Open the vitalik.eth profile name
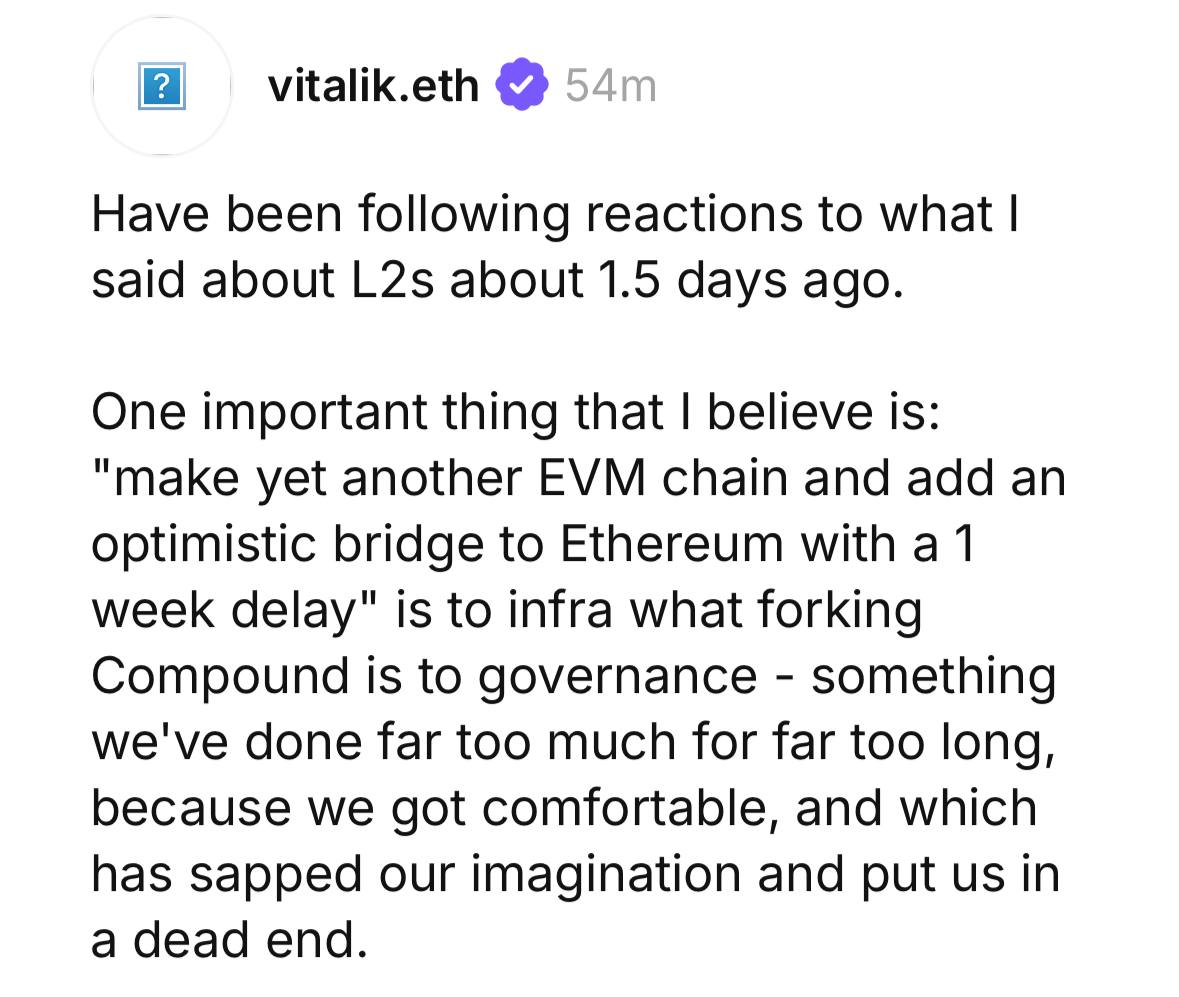The height and width of the screenshot is (997, 1179). click(x=373, y=86)
